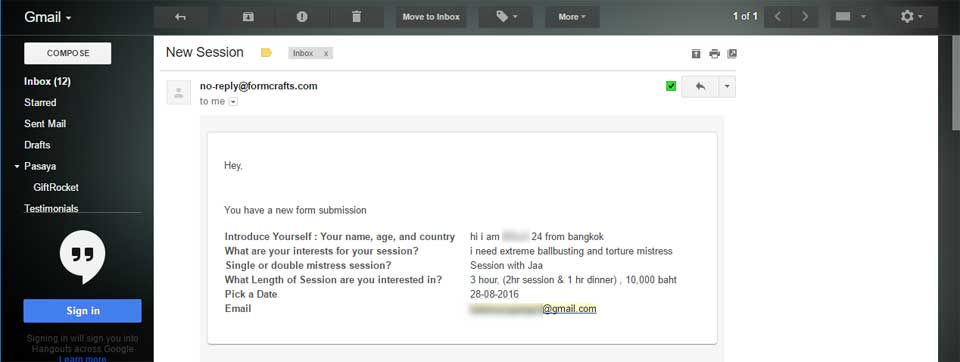Open the reply options dropdown arrow
The image size is (960, 362).
click(727, 87)
